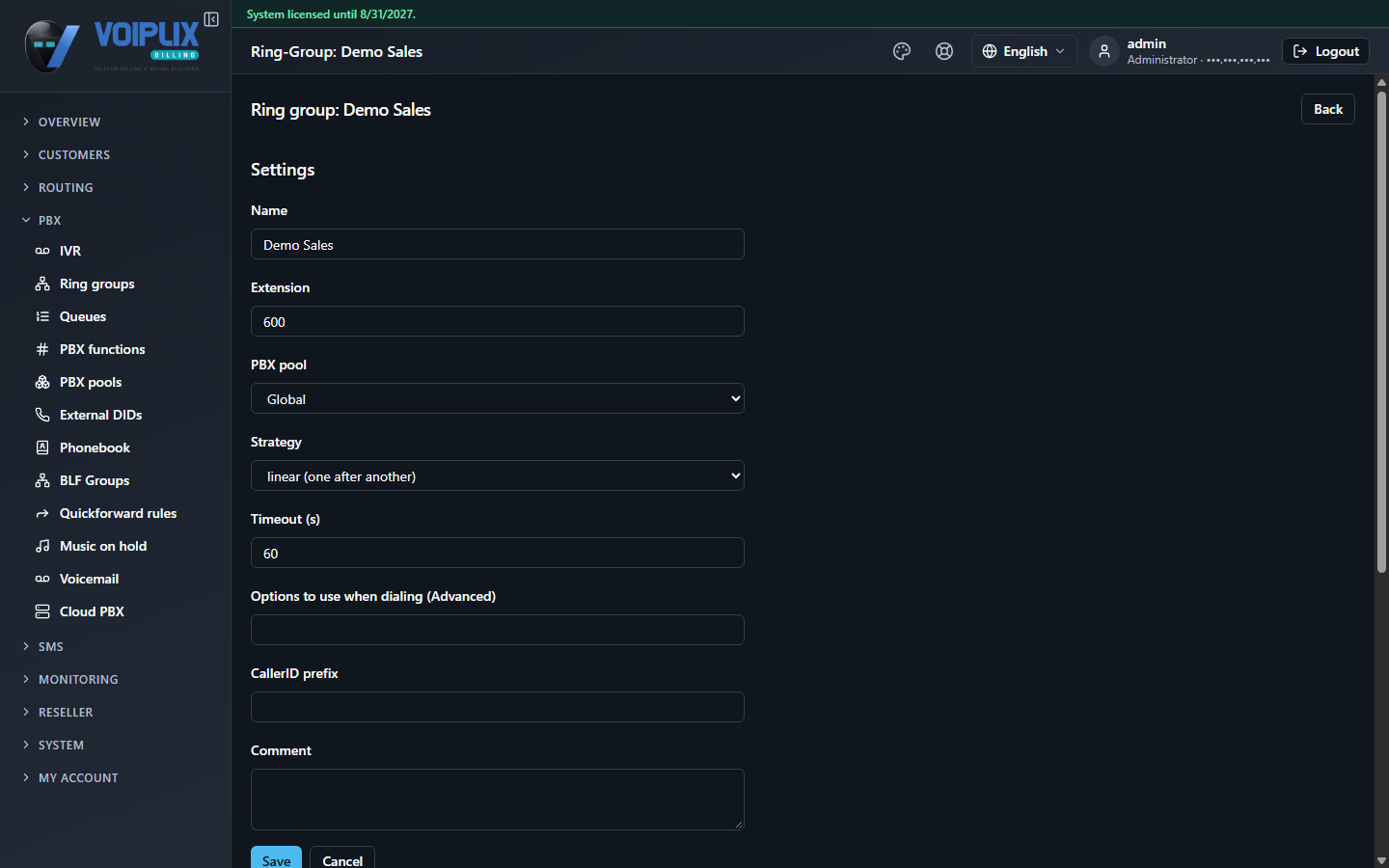
Task: Click the support lifebuoy icon
Action: click(x=944, y=51)
